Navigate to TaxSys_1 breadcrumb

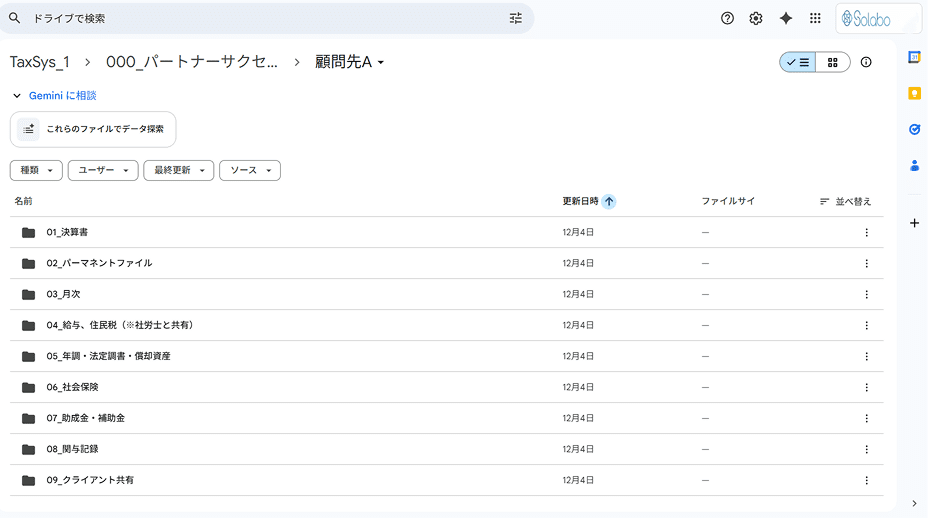tap(40, 62)
